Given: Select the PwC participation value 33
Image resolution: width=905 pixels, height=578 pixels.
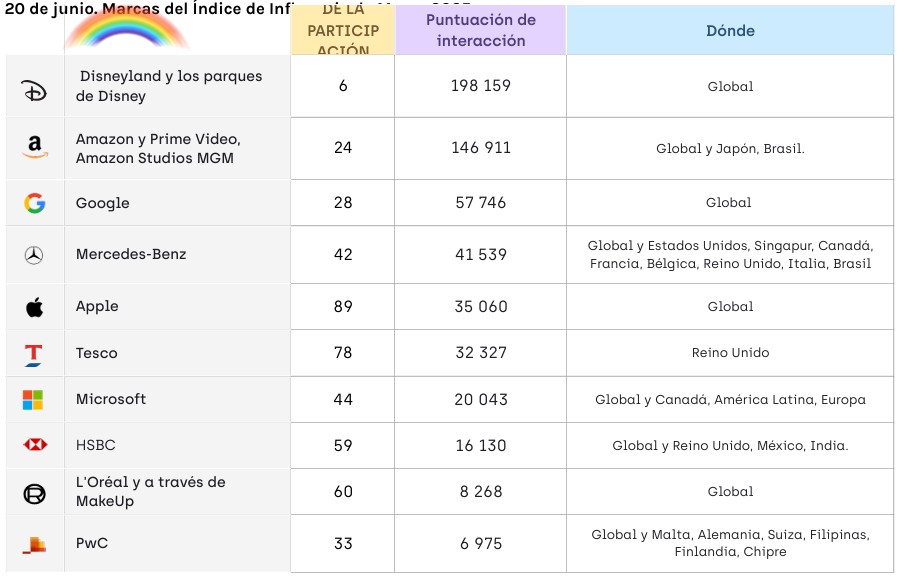Looking at the screenshot, I should (x=343, y=544).
